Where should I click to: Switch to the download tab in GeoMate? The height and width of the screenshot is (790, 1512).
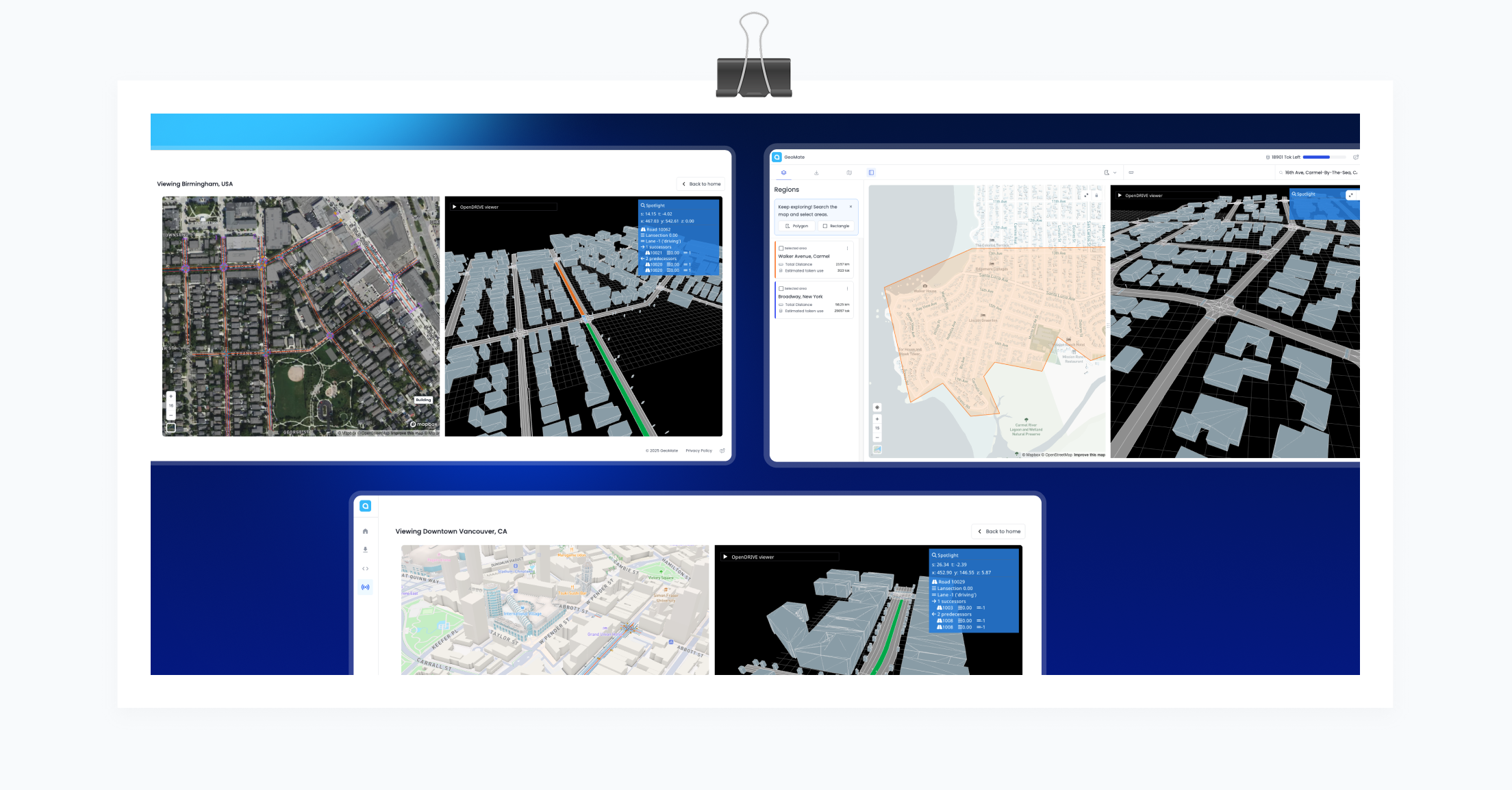tap(816, 173)
